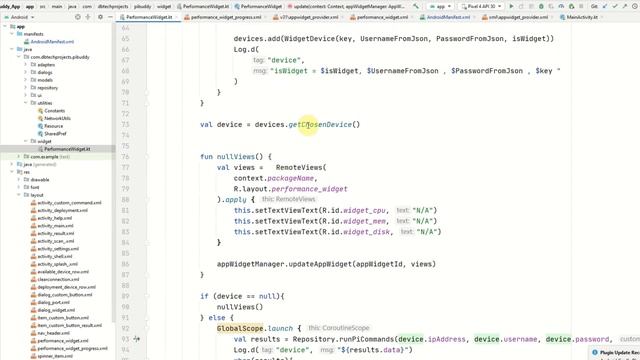Switch to the MainActivity.kt tab

tap(582, 17)
